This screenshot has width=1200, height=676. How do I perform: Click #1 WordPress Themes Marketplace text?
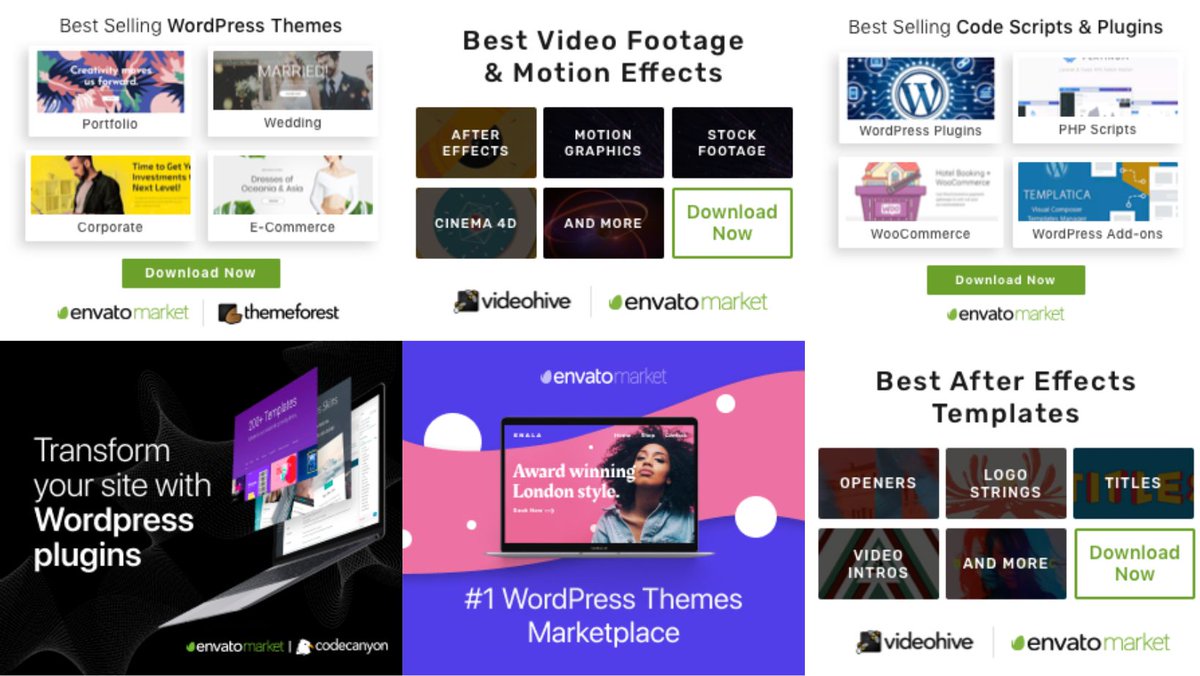point(603,615)
